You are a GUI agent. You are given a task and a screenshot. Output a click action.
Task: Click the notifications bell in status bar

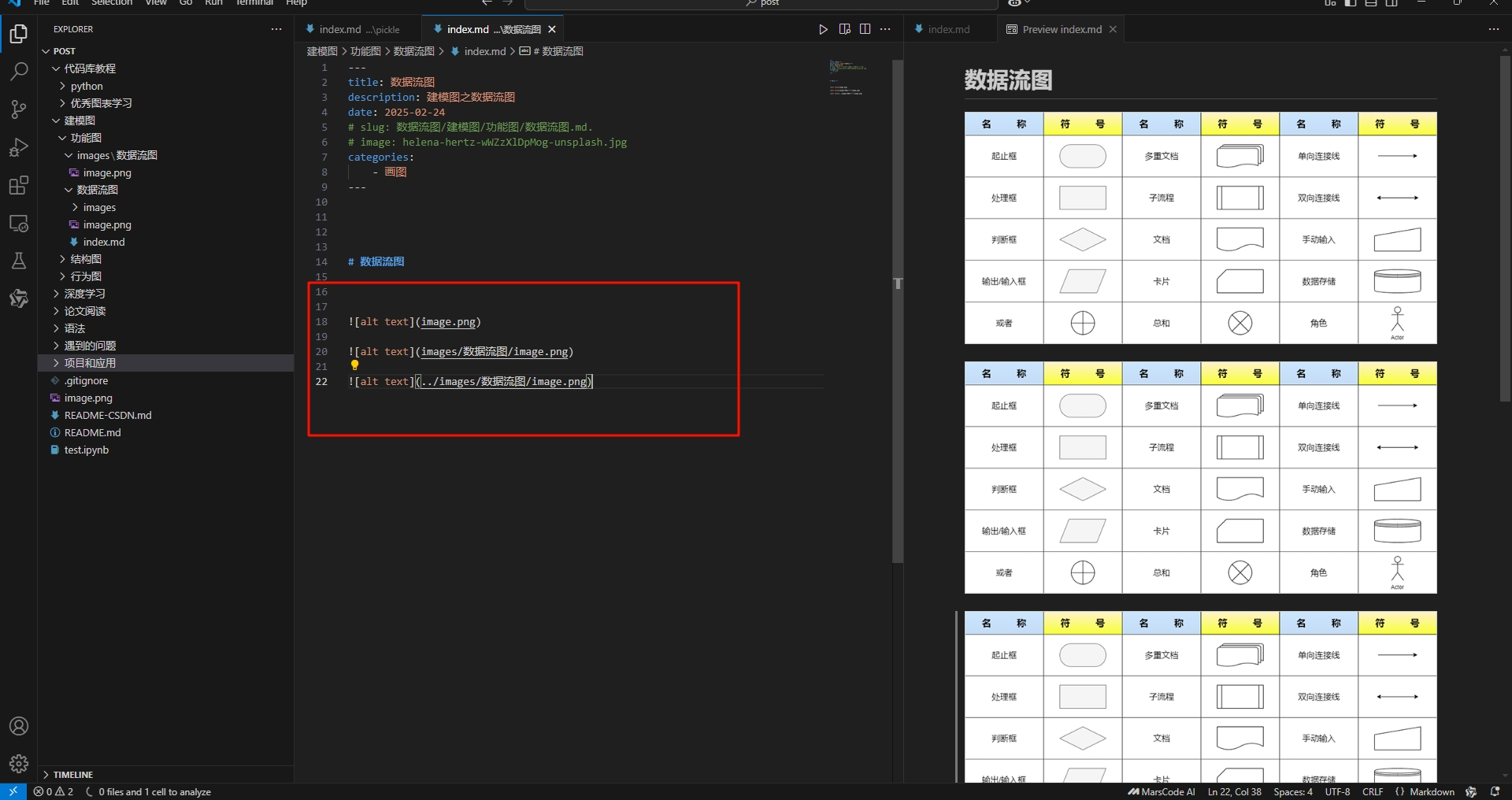coord(1495,792)
